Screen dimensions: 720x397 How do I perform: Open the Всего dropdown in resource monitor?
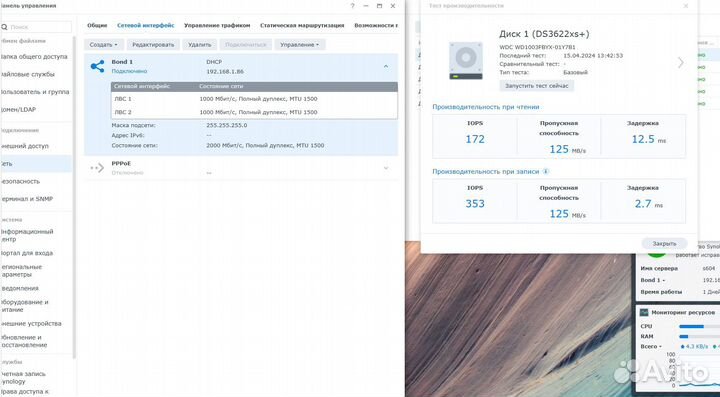(x=652, y=347)
